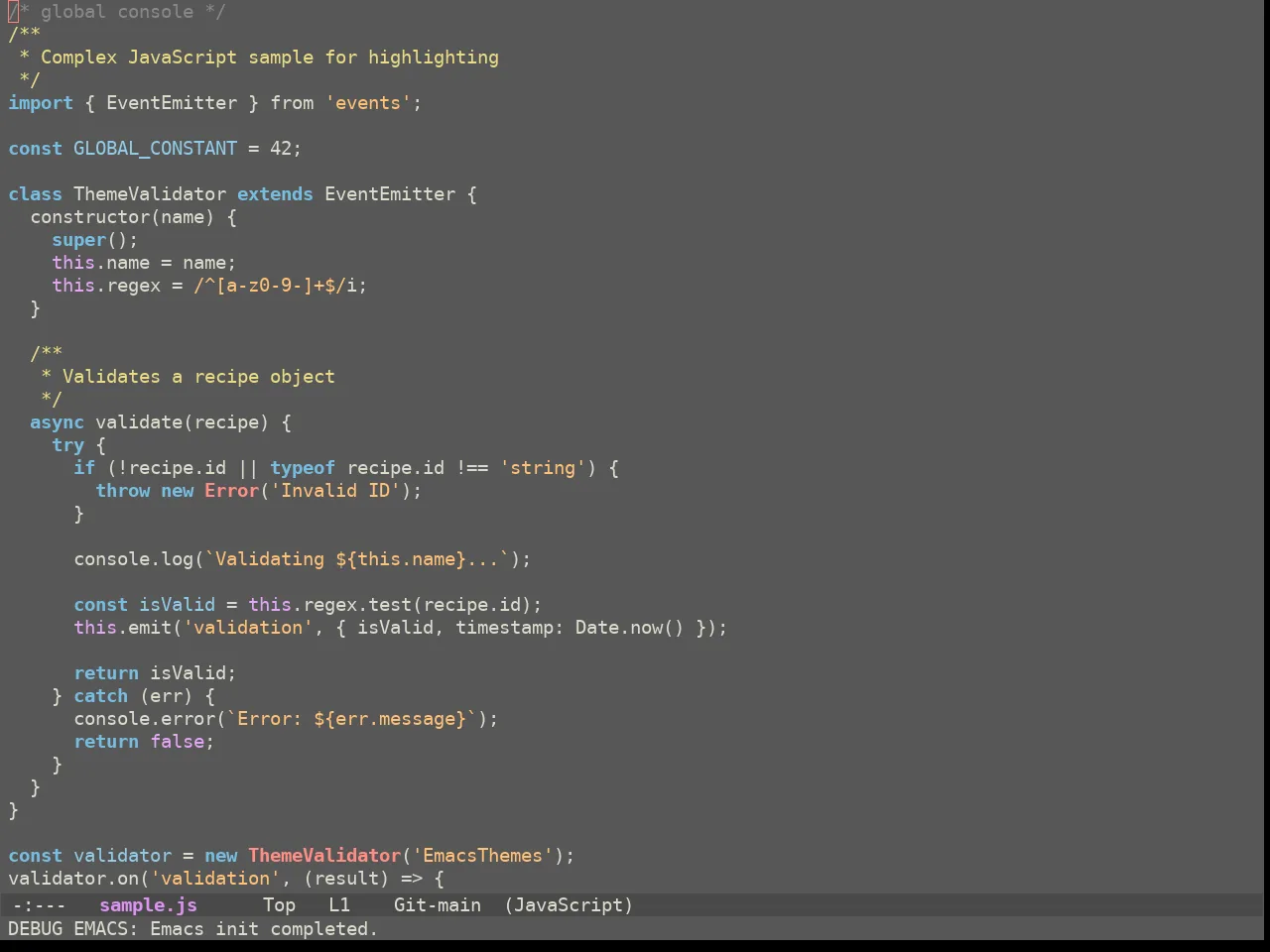Click 'this.name = name;' line

click(x=145, y=263)
